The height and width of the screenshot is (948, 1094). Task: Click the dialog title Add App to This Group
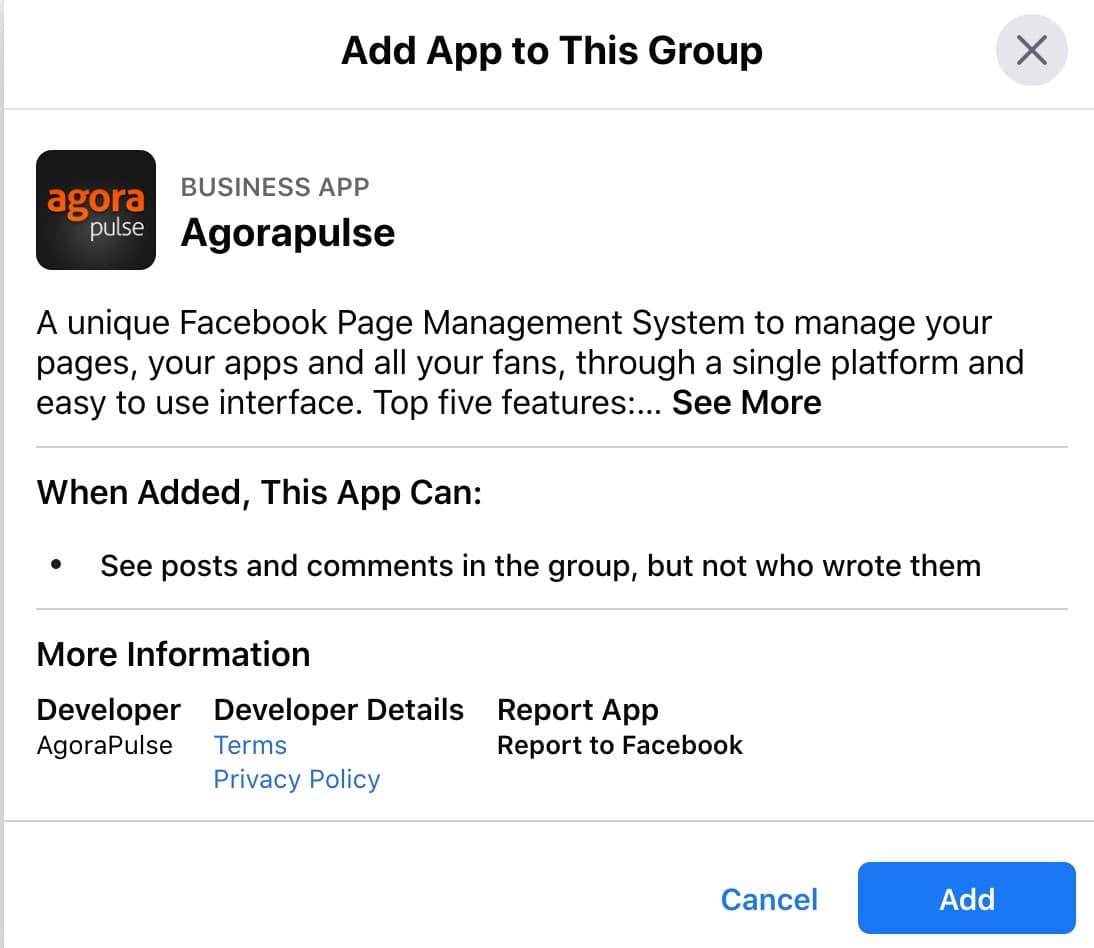[552, 50]
